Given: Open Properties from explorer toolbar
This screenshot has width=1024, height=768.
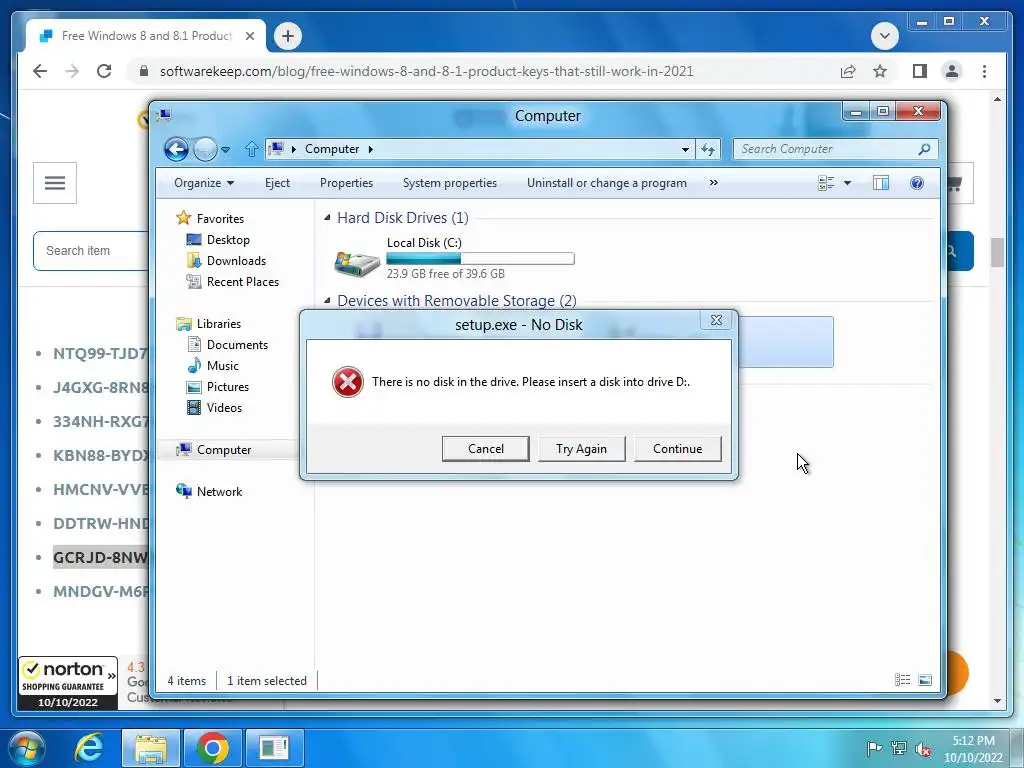Looking at the screenshot, I should (x=346, y=183).
